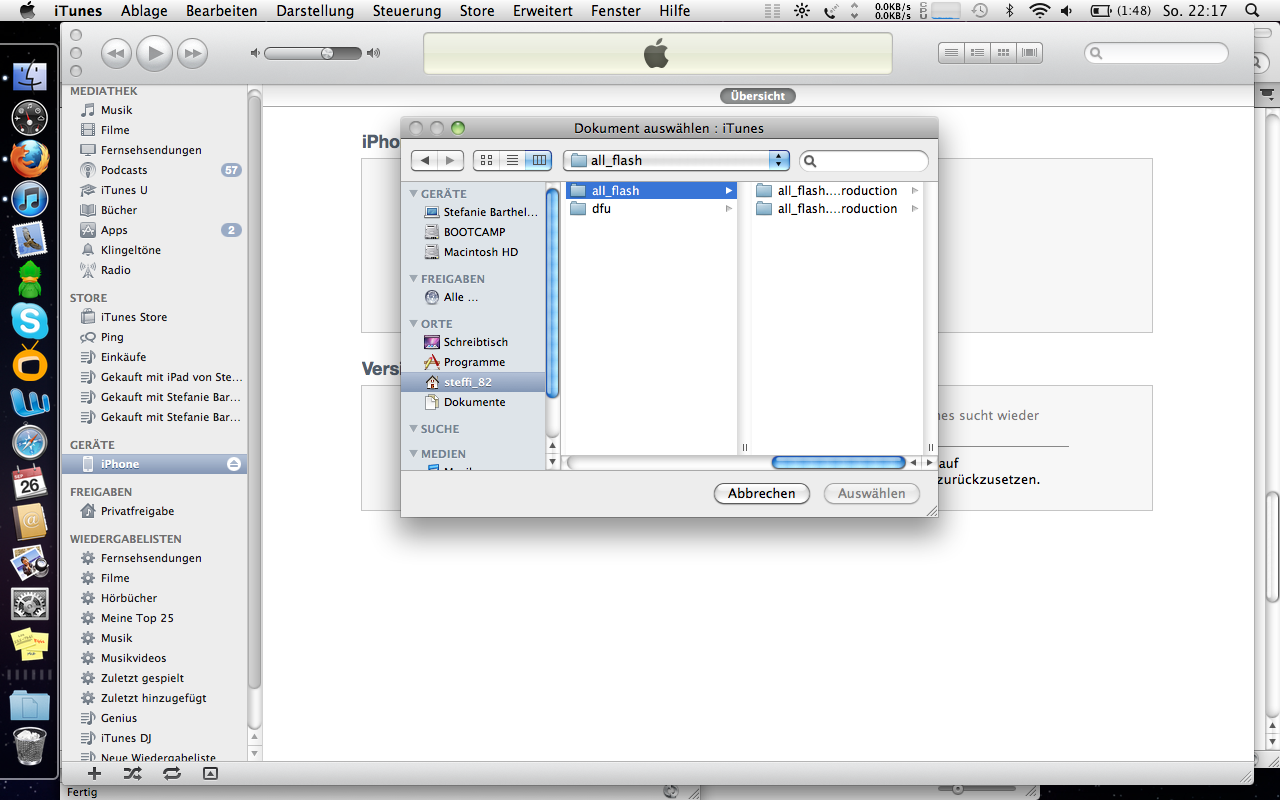Screen dimensions: 1280x800
Task: Open the Steuerung menu
Action: point(407,11)
